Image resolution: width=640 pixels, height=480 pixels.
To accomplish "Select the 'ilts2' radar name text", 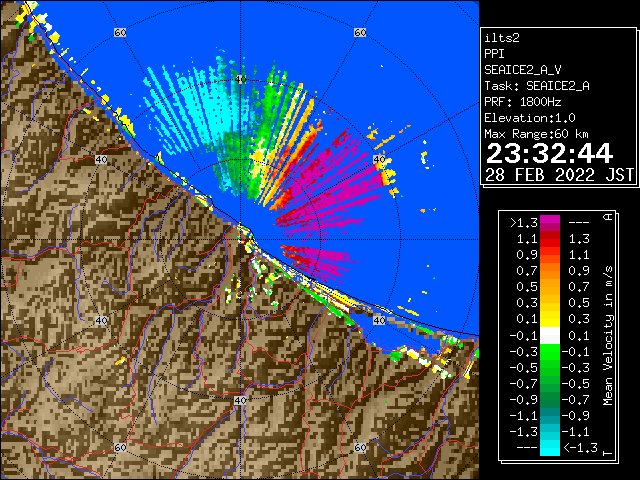I will point(502,38).
